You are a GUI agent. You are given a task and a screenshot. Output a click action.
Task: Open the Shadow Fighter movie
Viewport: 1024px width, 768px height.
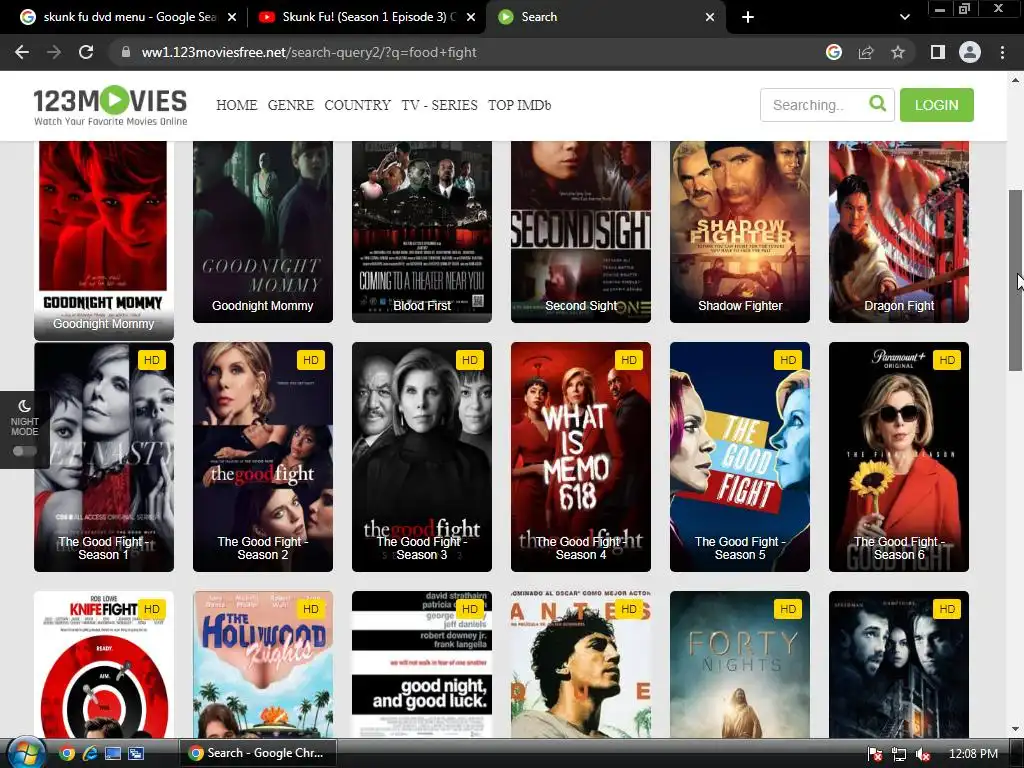pos(740,231)
